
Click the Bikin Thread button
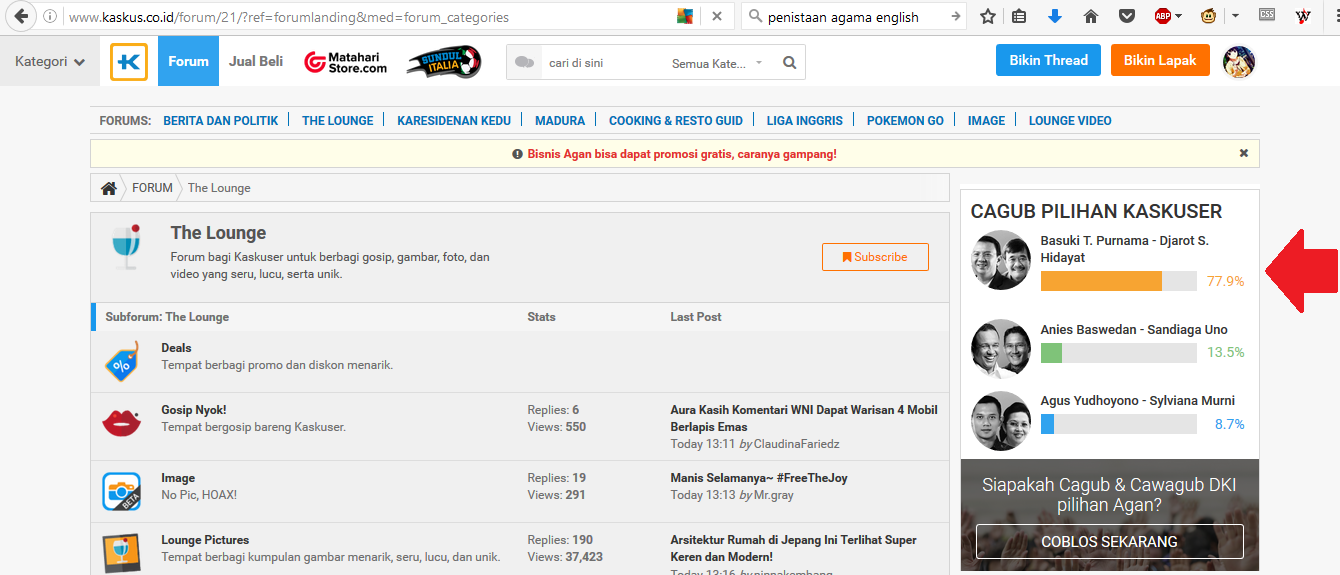pyautogui.click(x=1048, y=61)
